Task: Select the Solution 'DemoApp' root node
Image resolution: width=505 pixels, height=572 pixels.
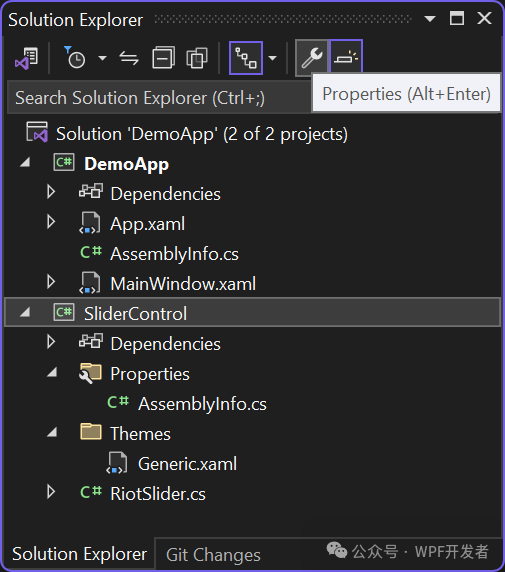Action: click(202, 134)
